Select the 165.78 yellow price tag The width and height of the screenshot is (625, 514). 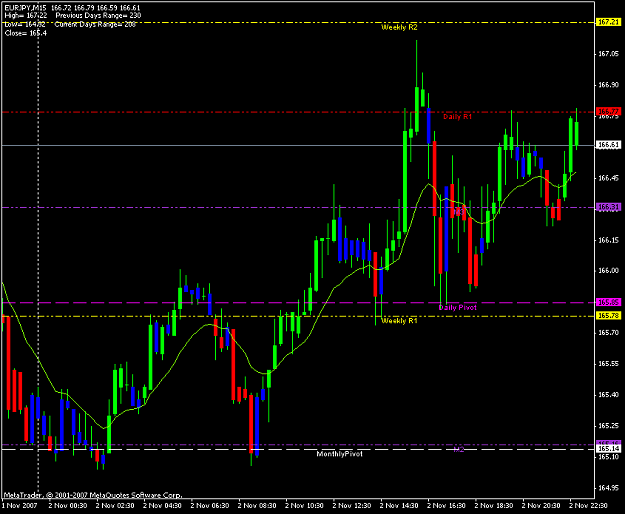pos(609,316)
